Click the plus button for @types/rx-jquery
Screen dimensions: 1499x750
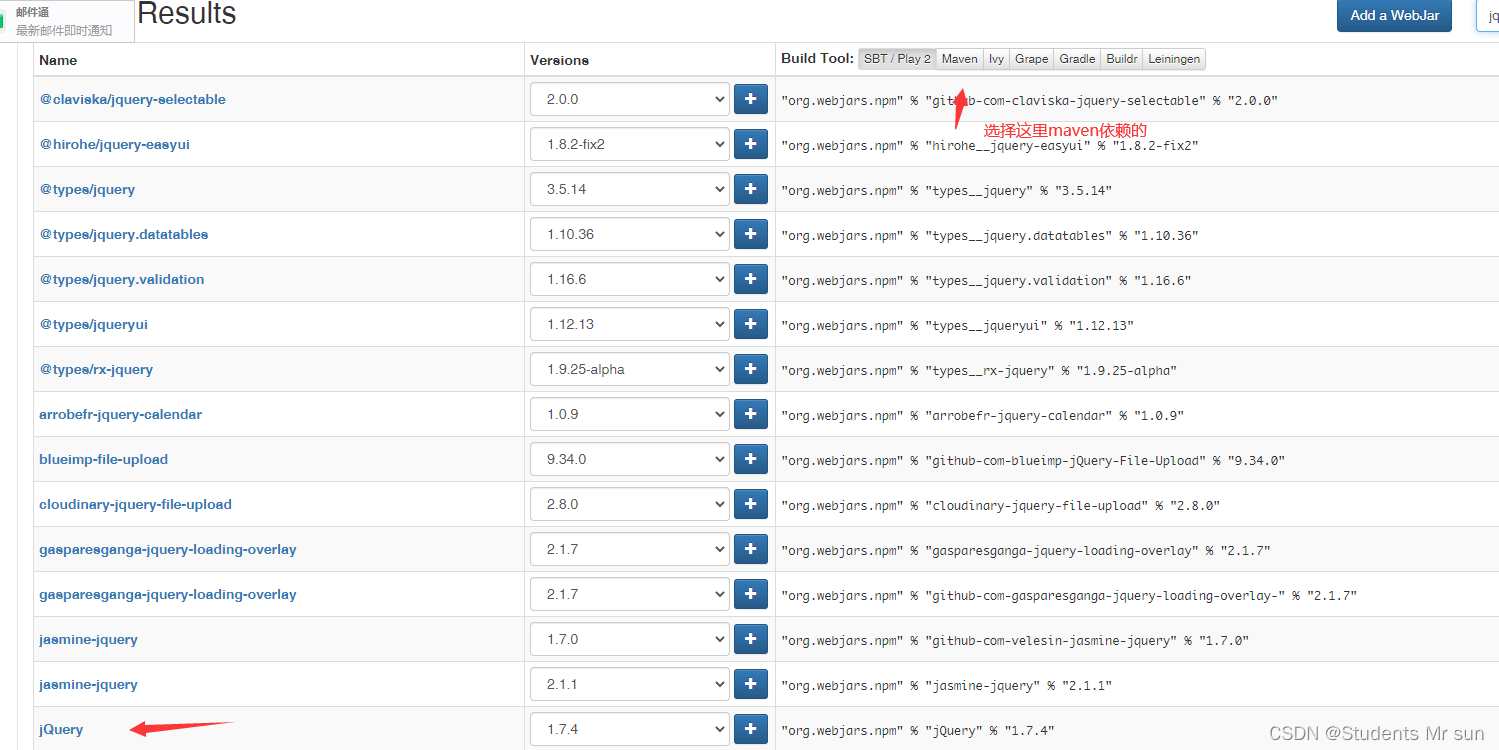751,369
